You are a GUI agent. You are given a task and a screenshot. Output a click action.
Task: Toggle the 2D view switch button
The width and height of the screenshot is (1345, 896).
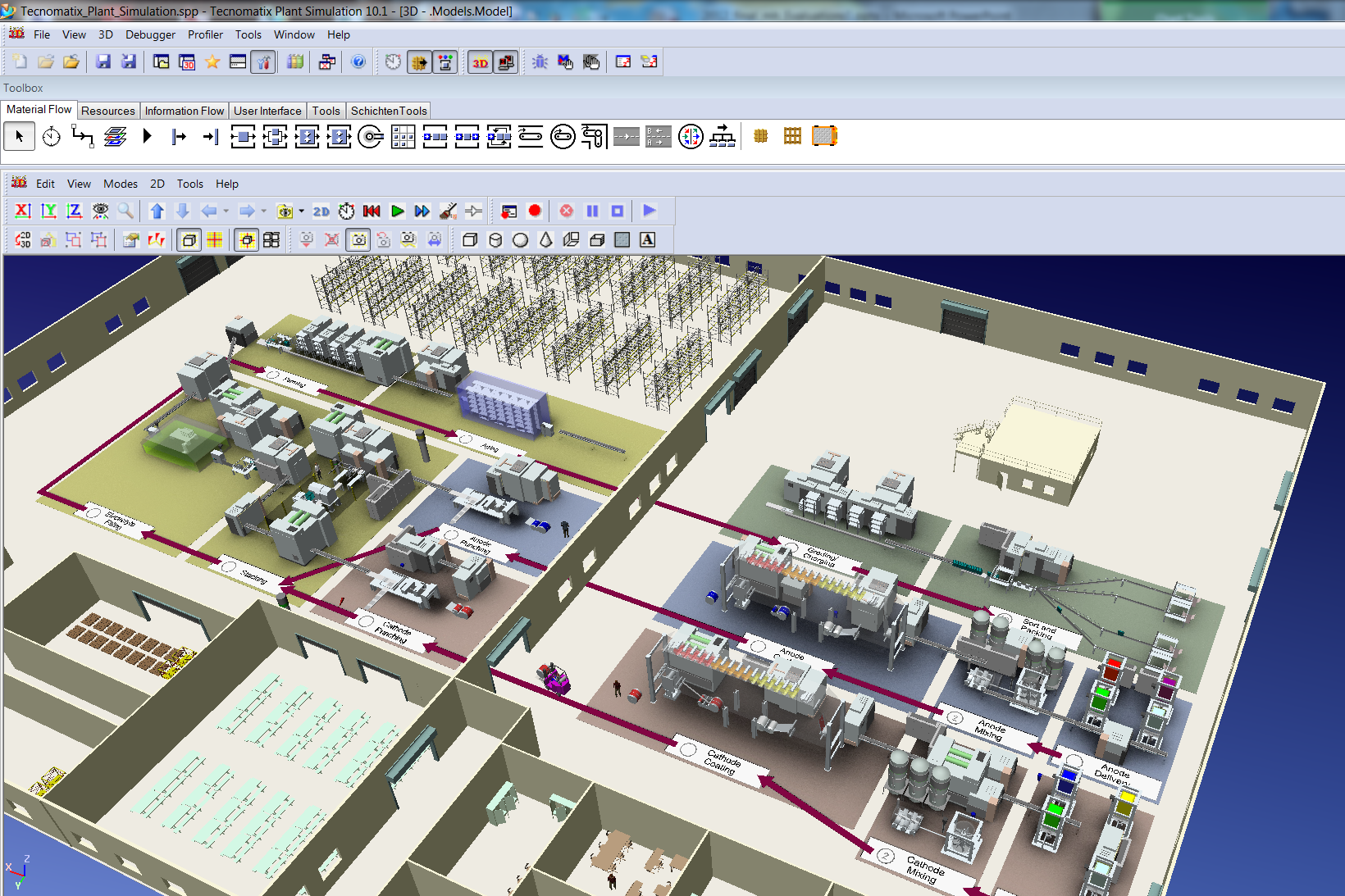click(321, 211)
